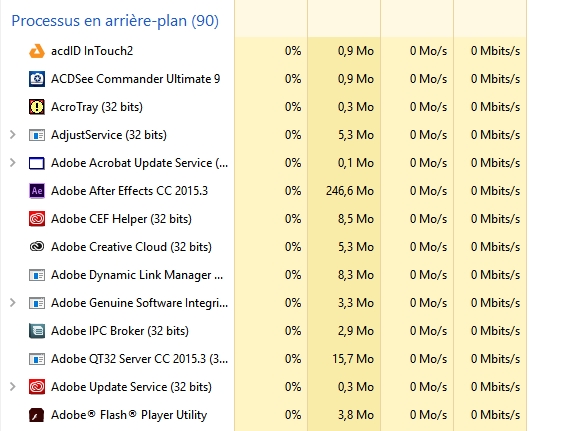Select the AcroTray yellow warning icon

pyautogui.click(x=37, y=107)
